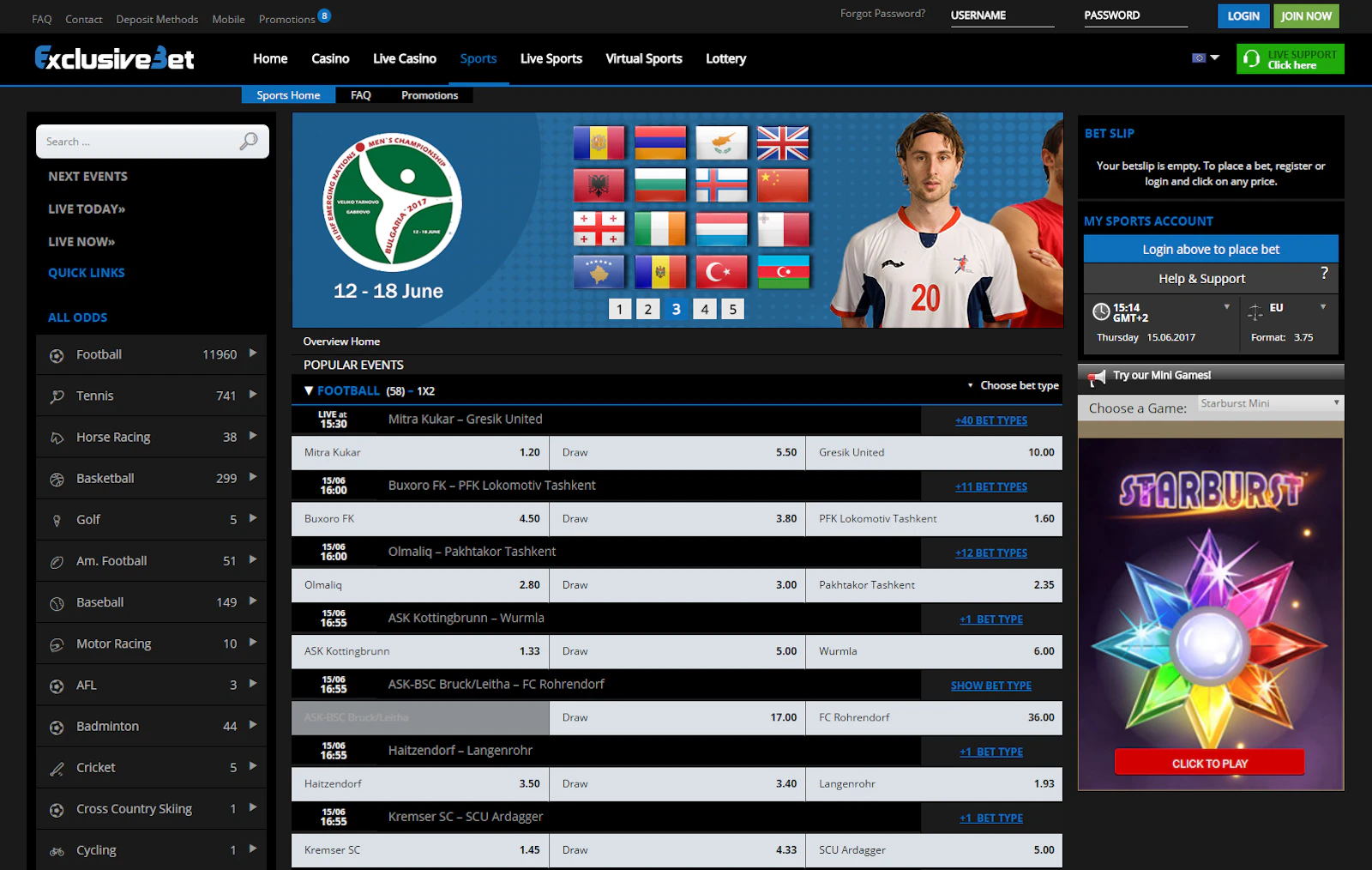The image size is (1372, 870).
Task: Click the Cricket bat icon
Action: (x=57, y=769)
